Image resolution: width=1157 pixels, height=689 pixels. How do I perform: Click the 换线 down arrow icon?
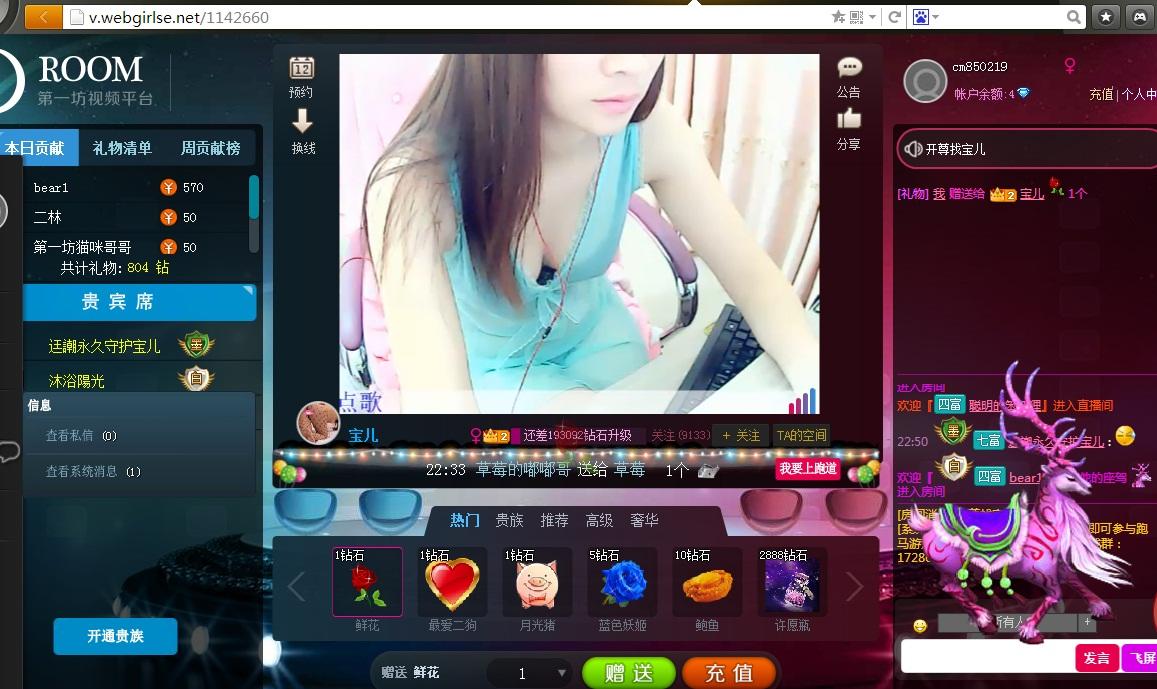click(302, 120)
